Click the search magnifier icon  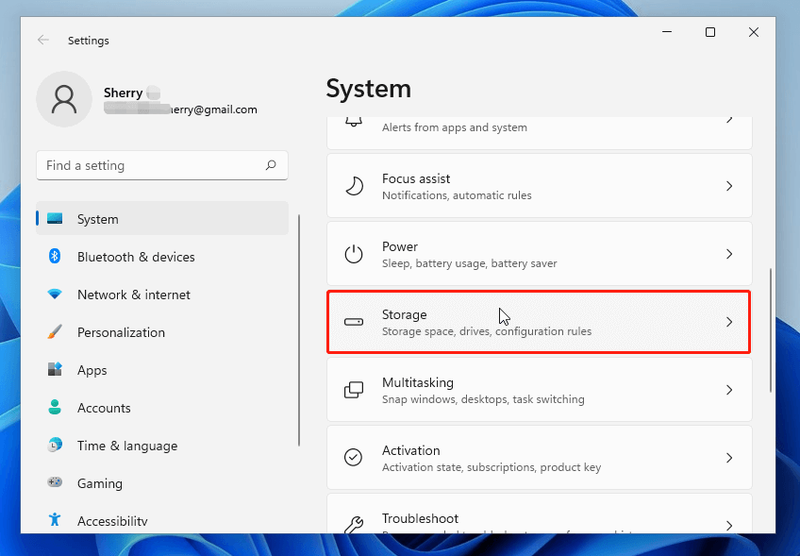point(271,165)
